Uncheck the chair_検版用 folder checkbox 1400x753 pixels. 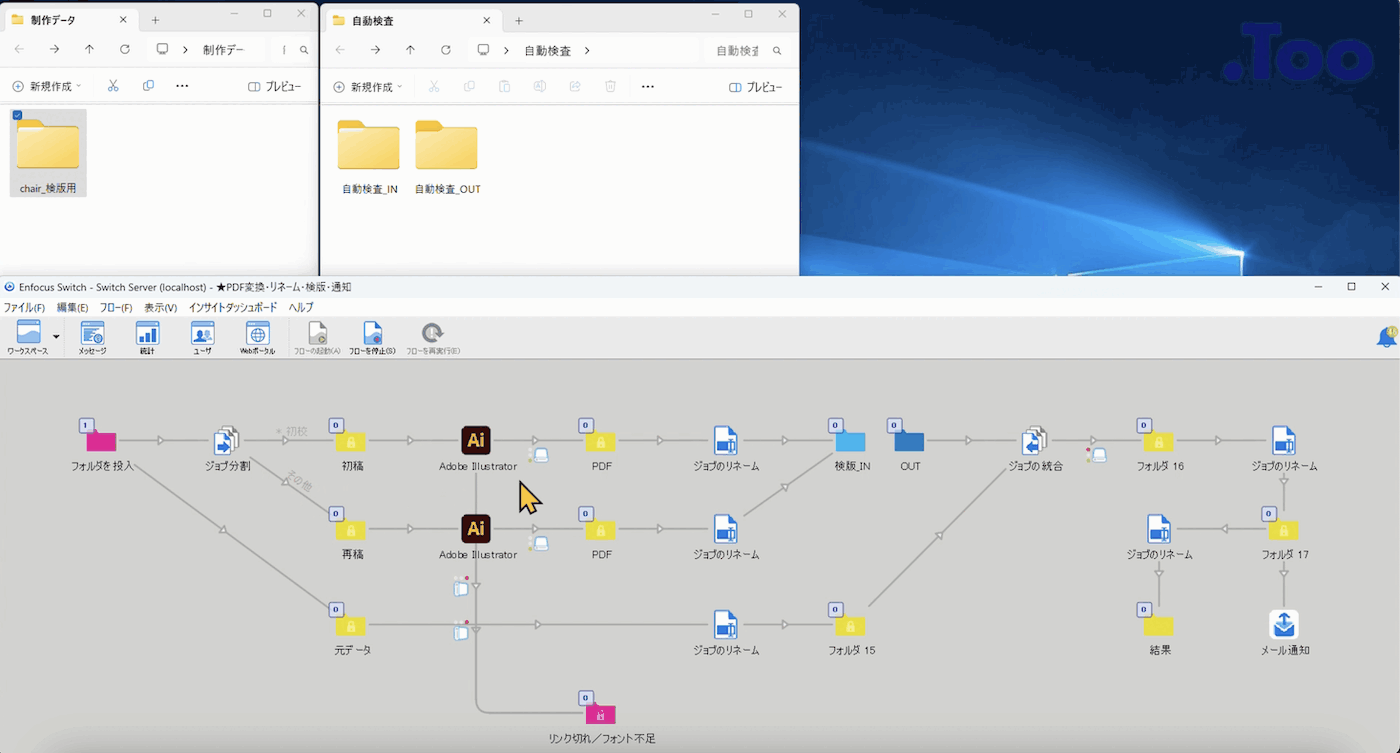click(18, 116)
